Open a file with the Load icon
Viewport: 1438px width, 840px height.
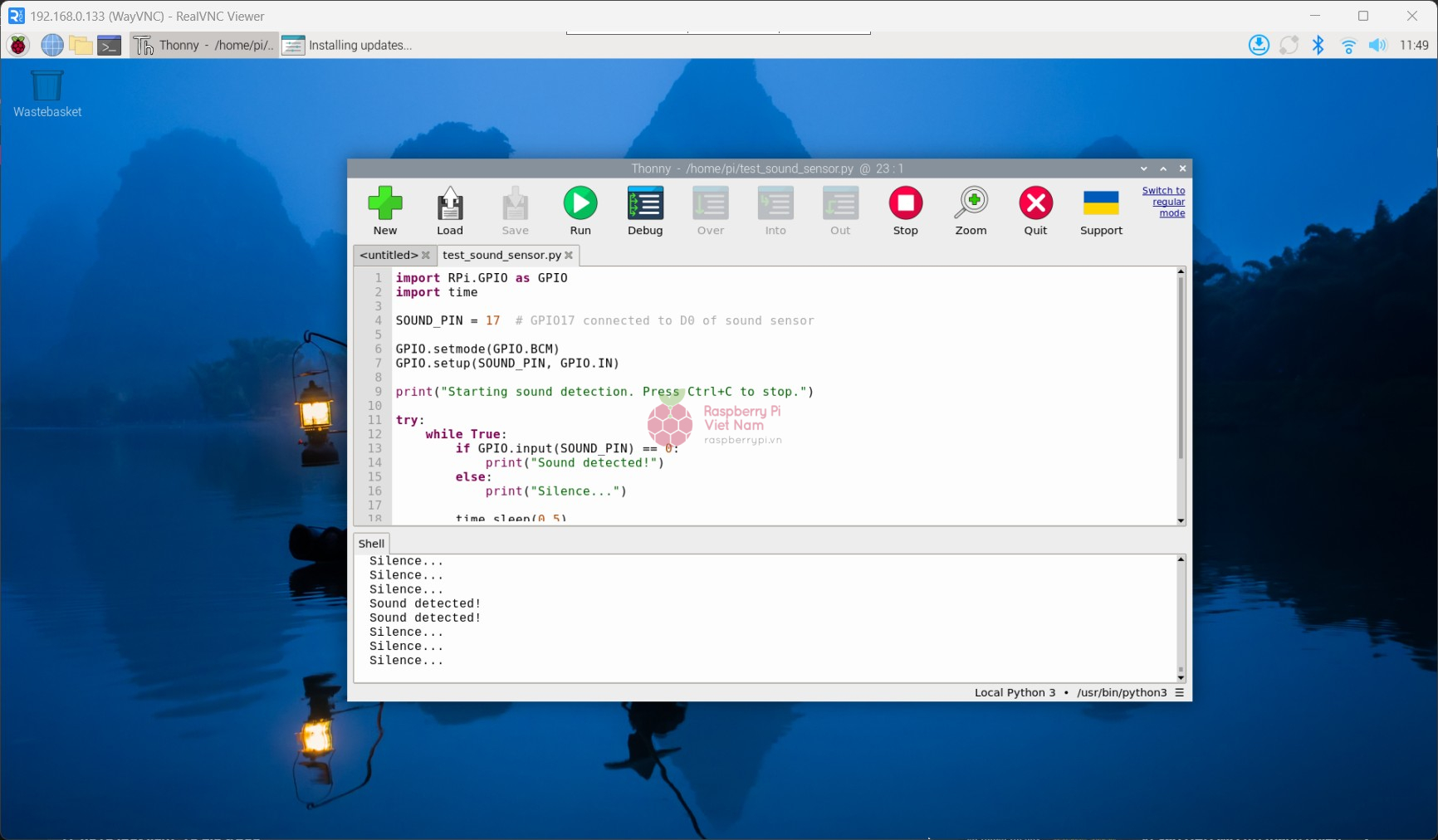point(449,204)
